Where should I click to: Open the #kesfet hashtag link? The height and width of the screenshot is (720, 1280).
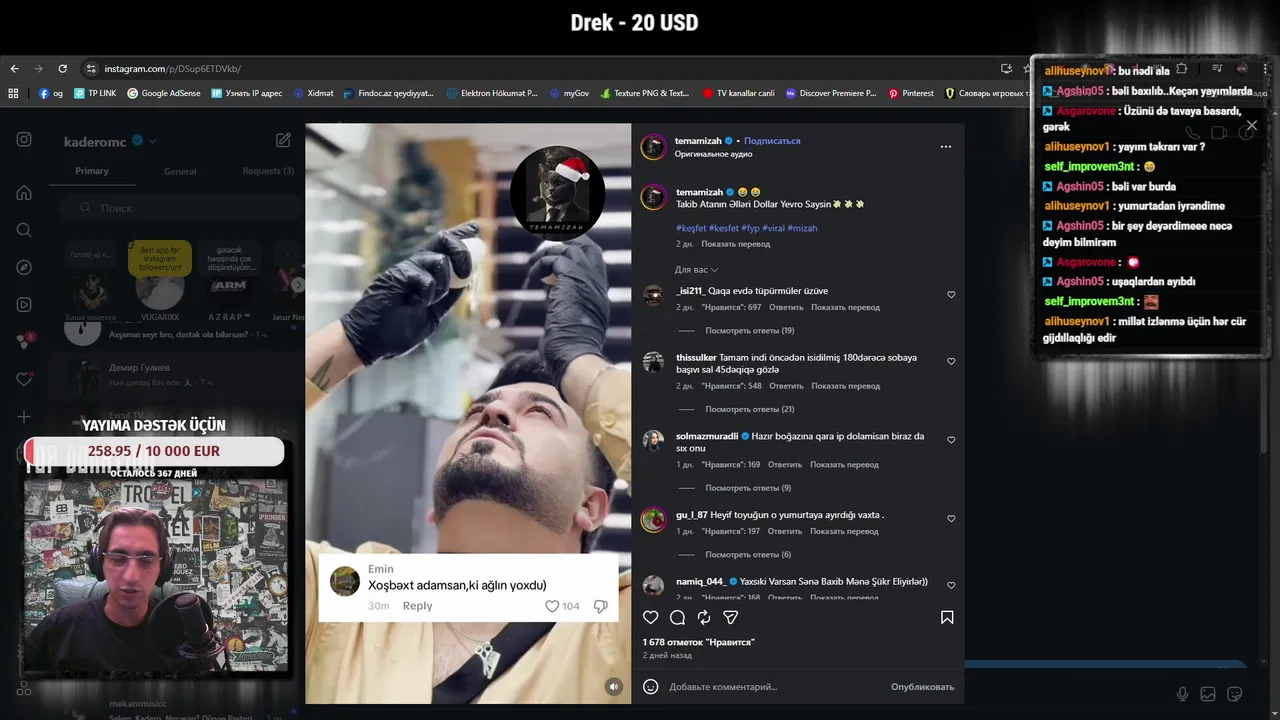[x=725, y=228]
